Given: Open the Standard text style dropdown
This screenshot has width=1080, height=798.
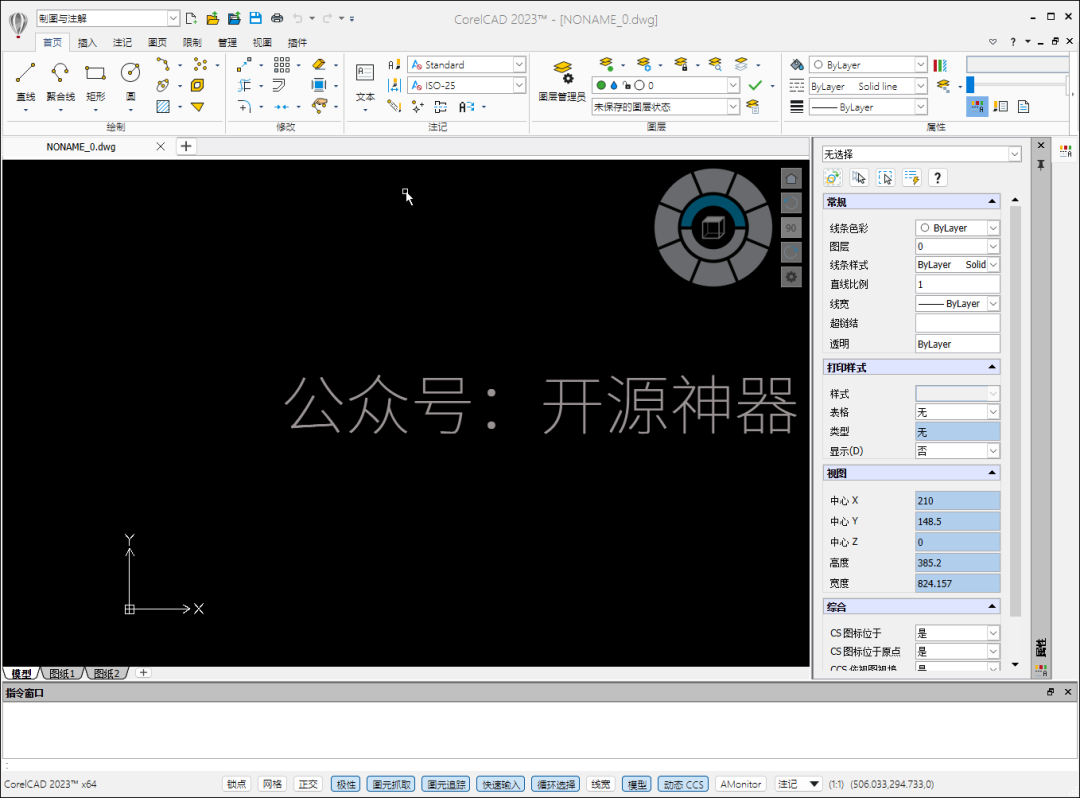Looking at the screenshot, I should tap(466, 65).
